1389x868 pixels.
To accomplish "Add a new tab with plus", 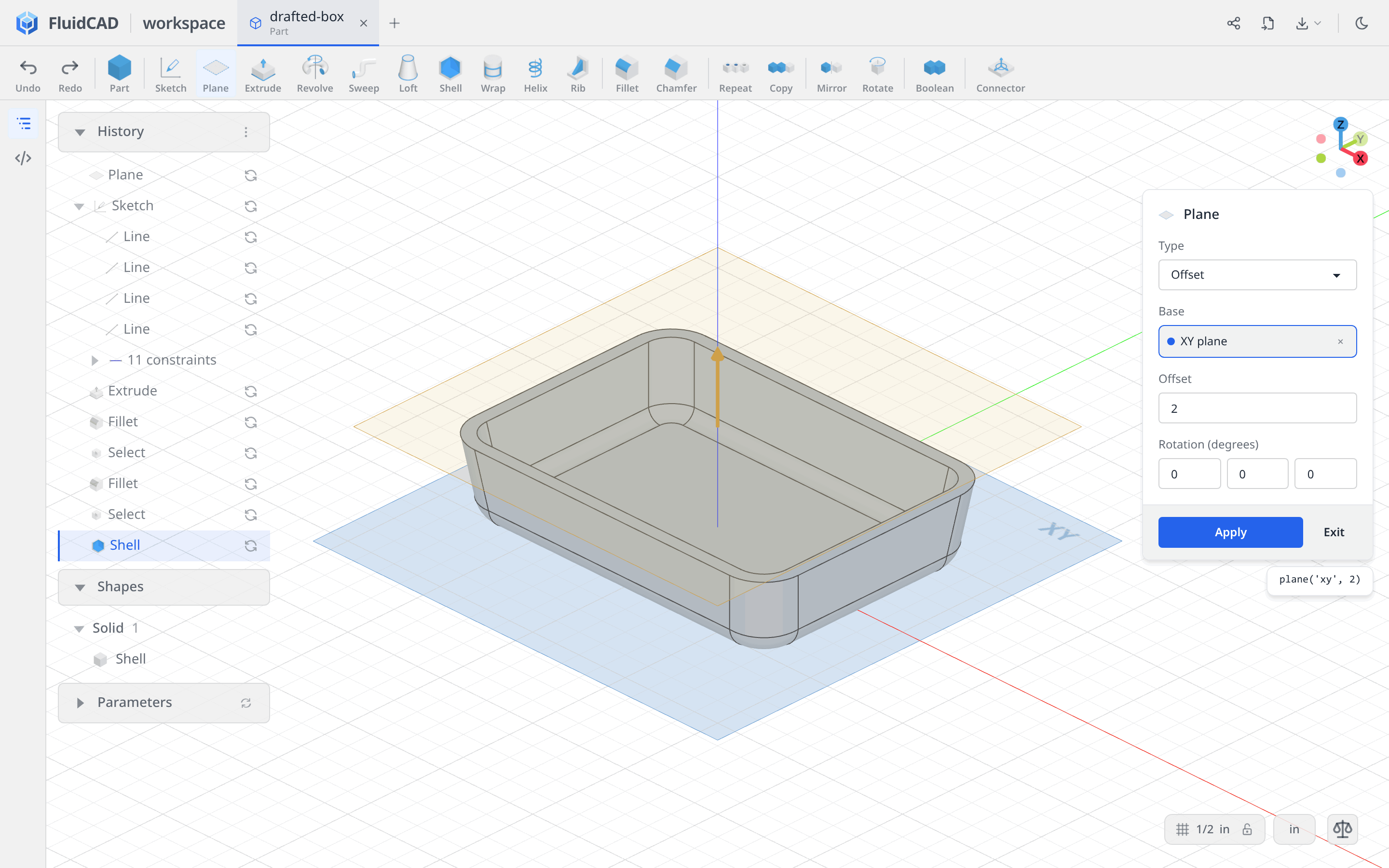I will click(395, 23).
